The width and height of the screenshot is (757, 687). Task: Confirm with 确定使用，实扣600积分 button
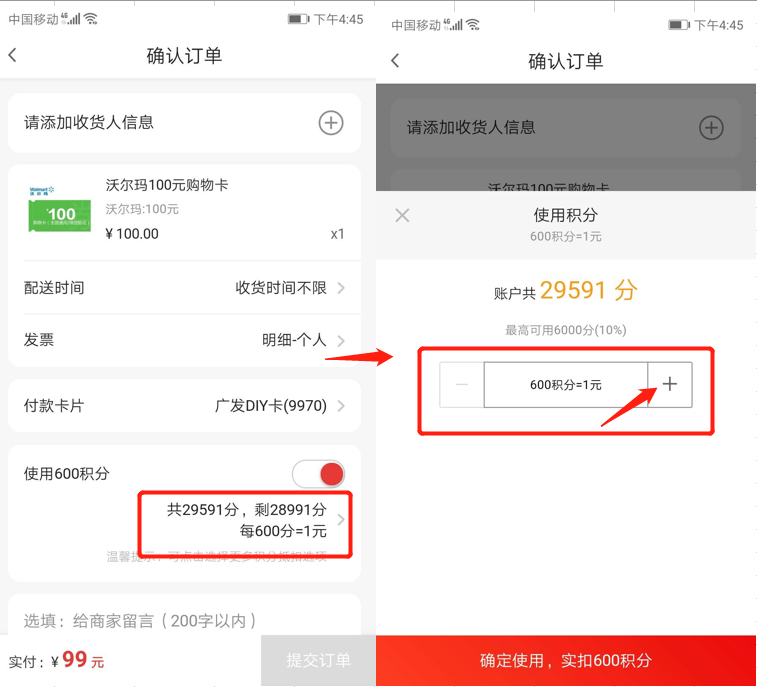(x=566, y=660)
